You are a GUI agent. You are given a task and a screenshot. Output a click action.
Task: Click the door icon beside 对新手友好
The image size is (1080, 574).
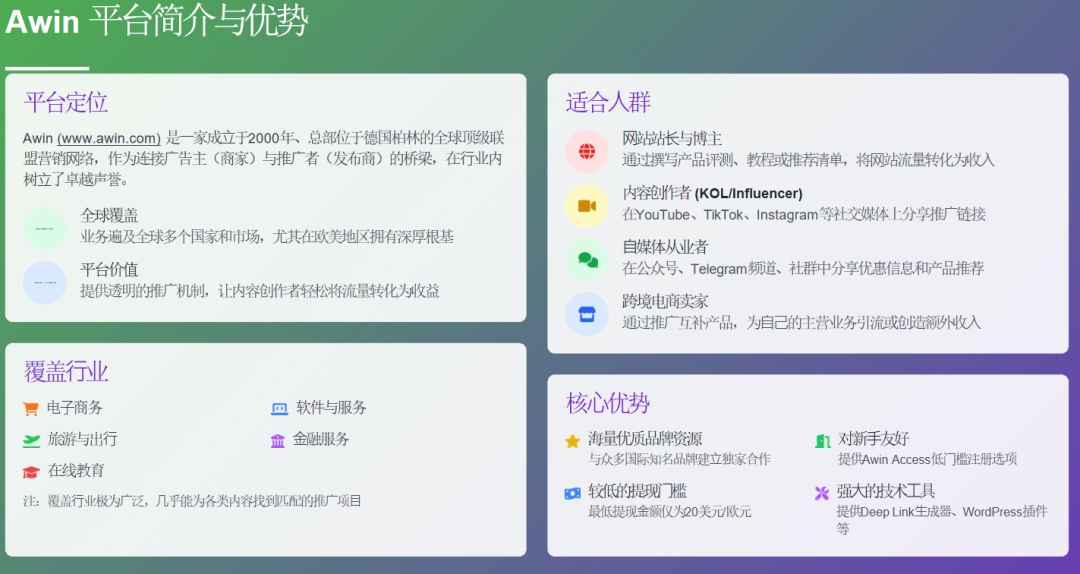pyautogui.click(x=822, y=441)
